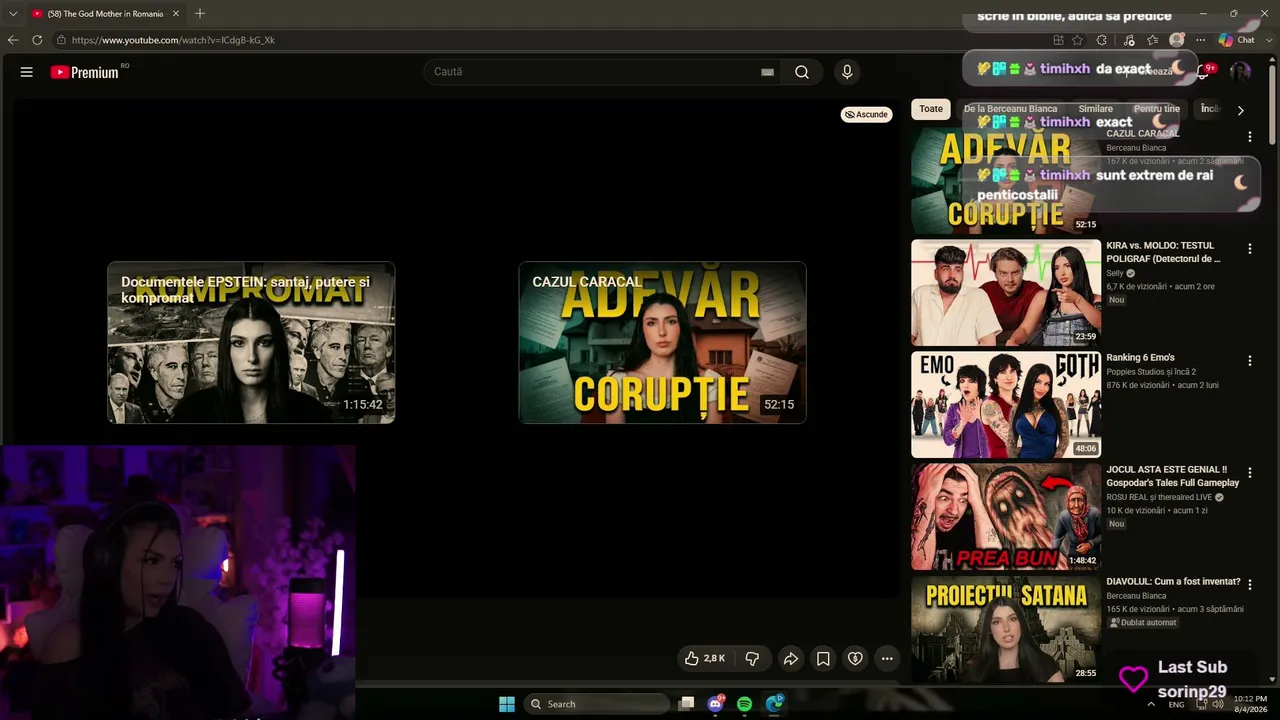This screenshot has width=1280, height=720.
Task: Visit the Selly channel link
Action: pyautogui.click(x=1115, y=273)
